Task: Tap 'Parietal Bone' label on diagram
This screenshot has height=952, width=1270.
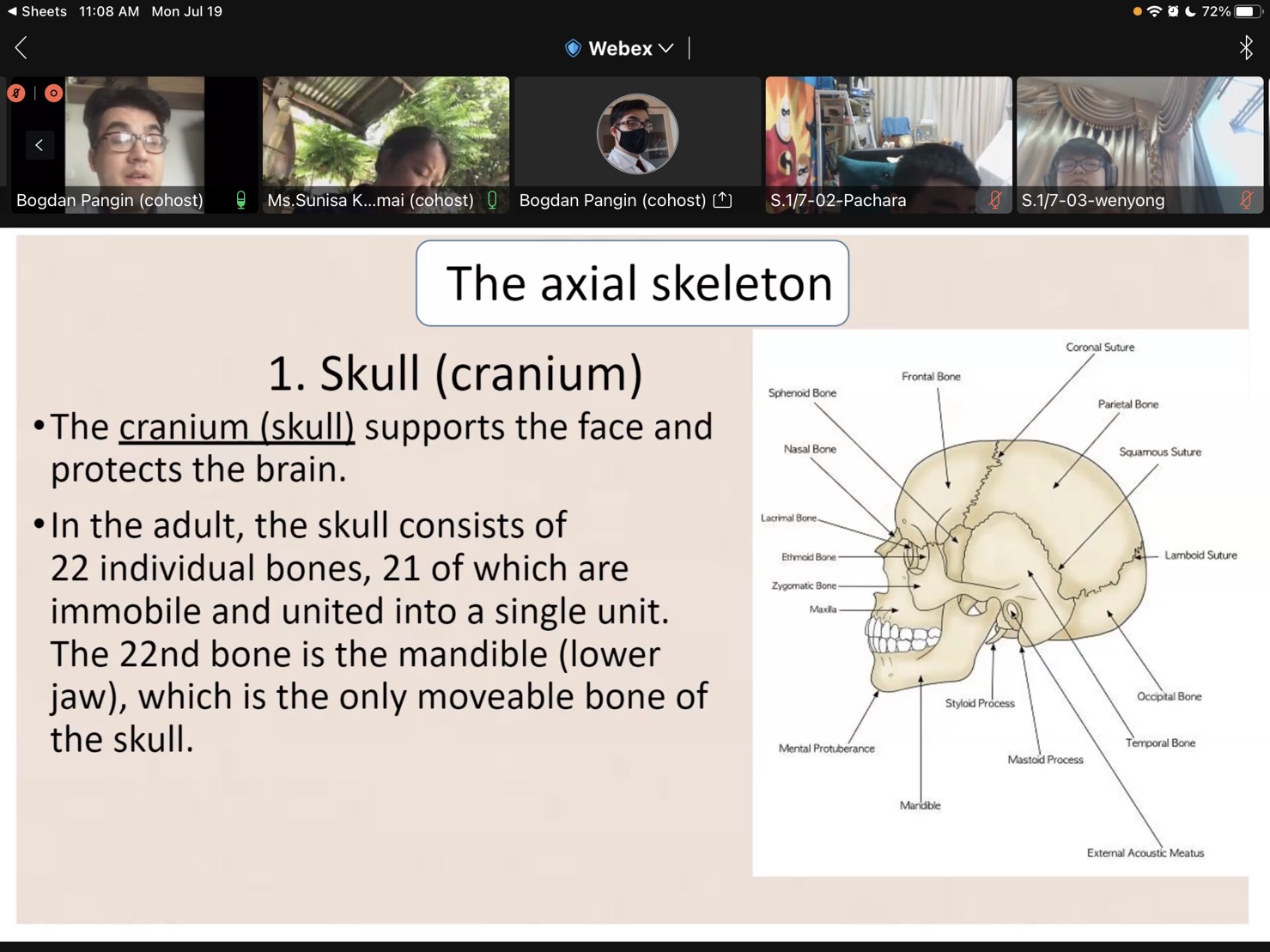Action: pos(1127,404)
